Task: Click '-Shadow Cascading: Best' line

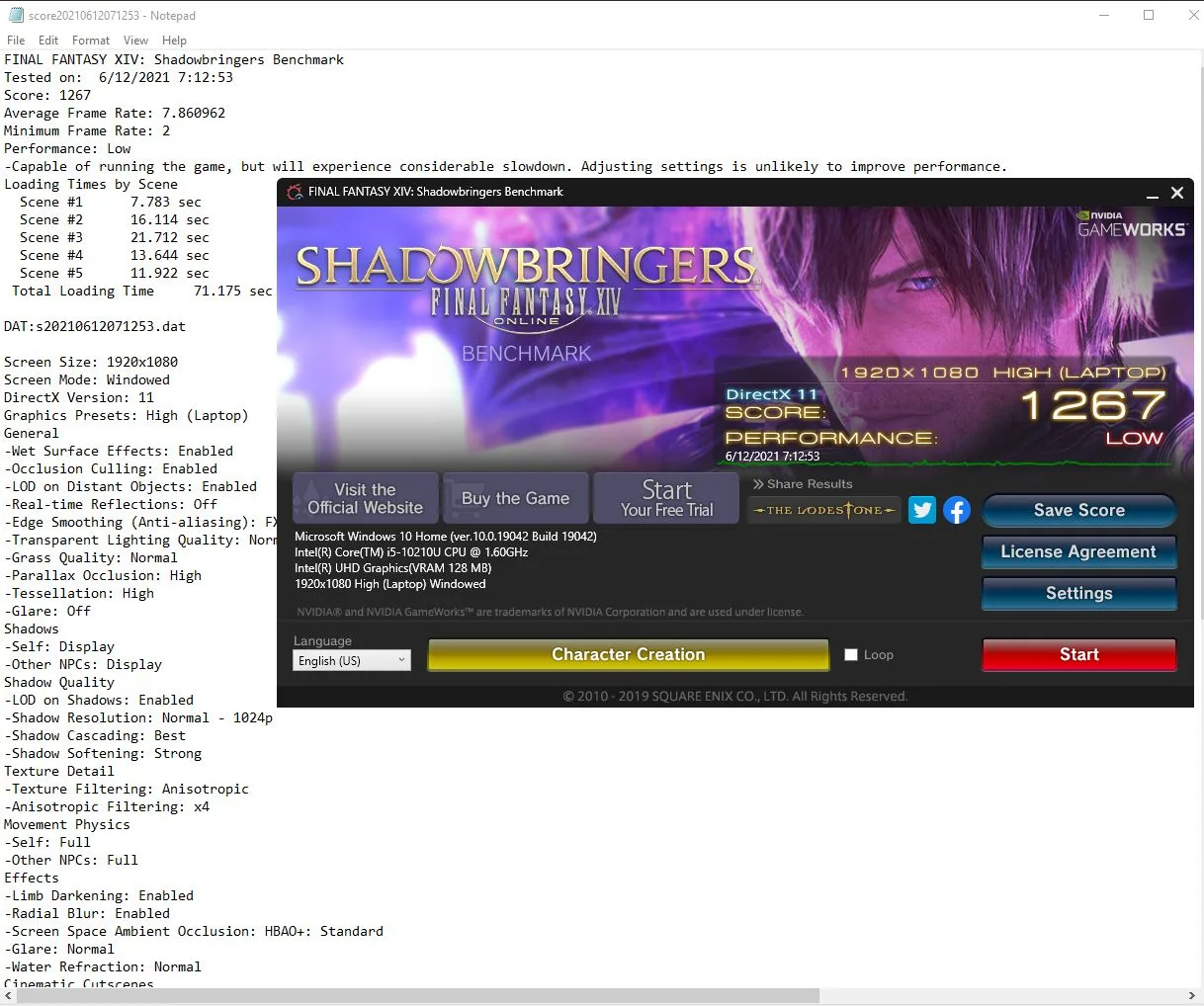Action: tap(95, 735)
